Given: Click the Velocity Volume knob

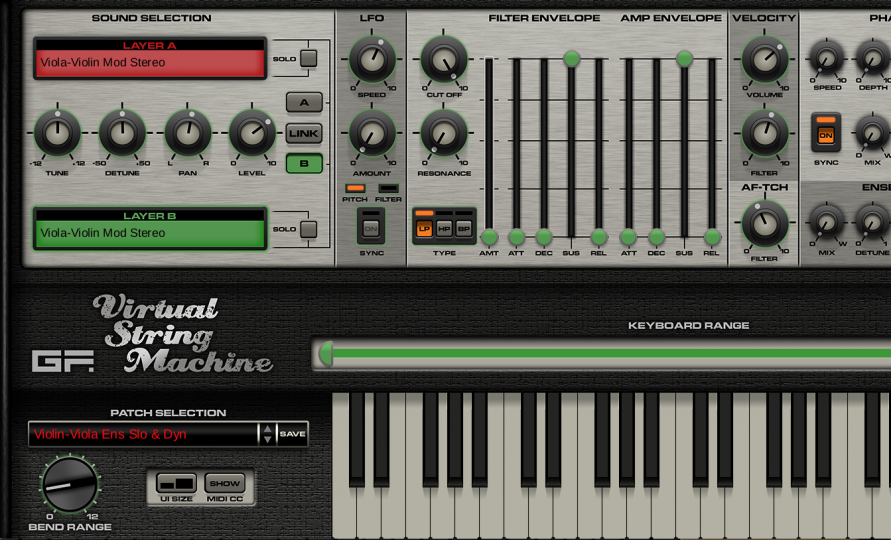Looking at the screenshot, I should [x=764, y=59].
